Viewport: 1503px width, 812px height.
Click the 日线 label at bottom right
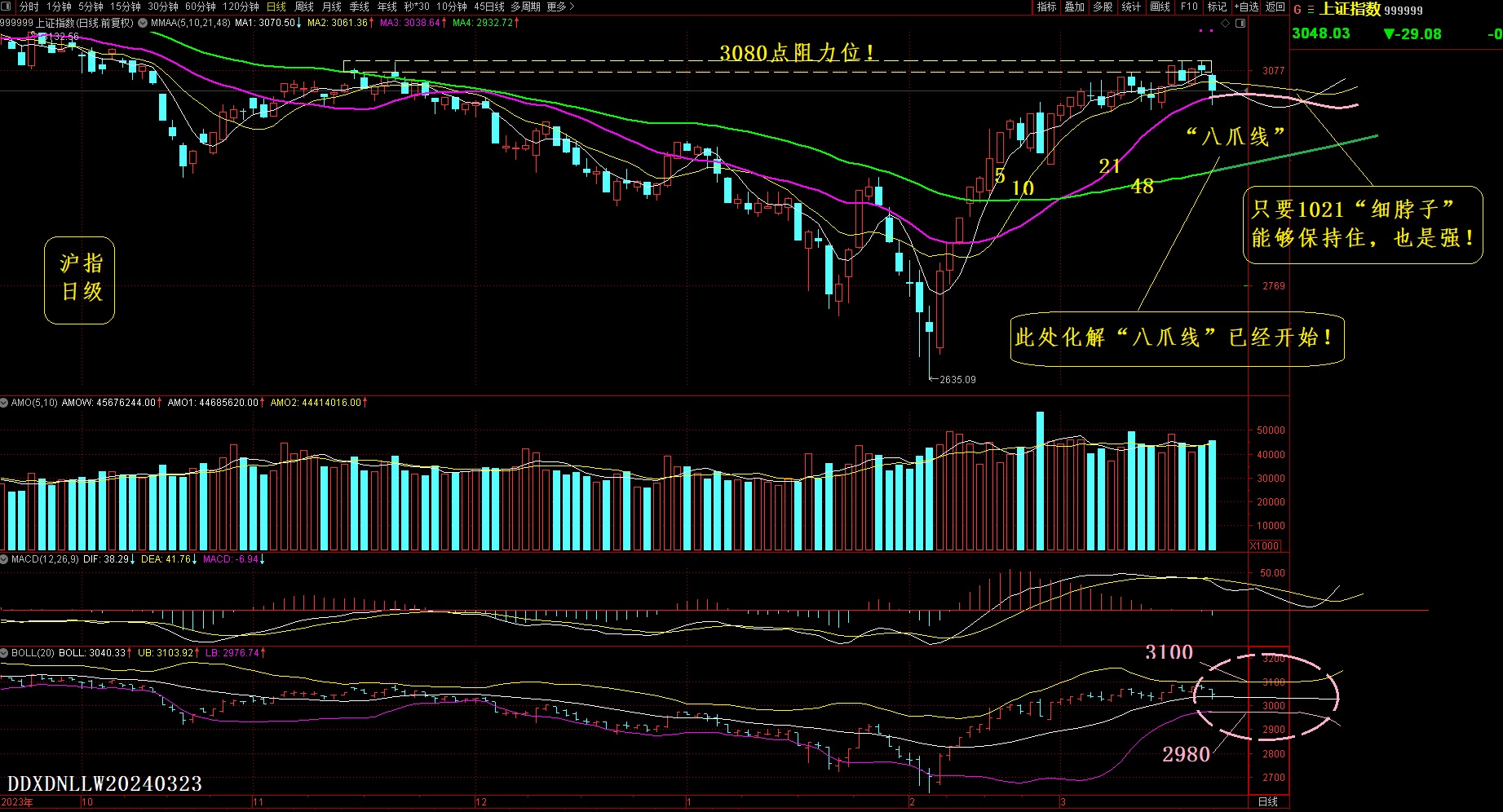point(1268,802)
